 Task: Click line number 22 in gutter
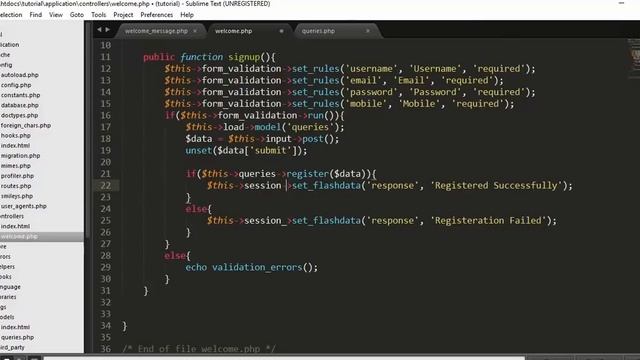106,186
